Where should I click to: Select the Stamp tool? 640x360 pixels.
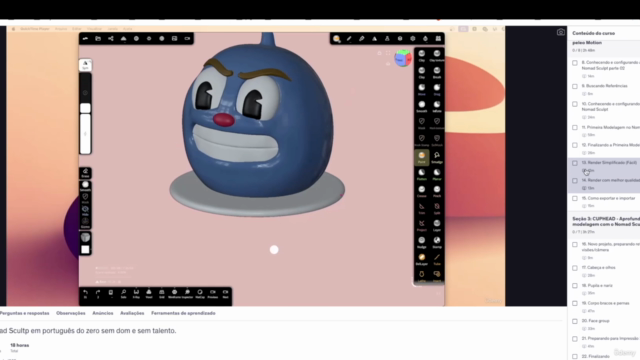coord(437,243)
